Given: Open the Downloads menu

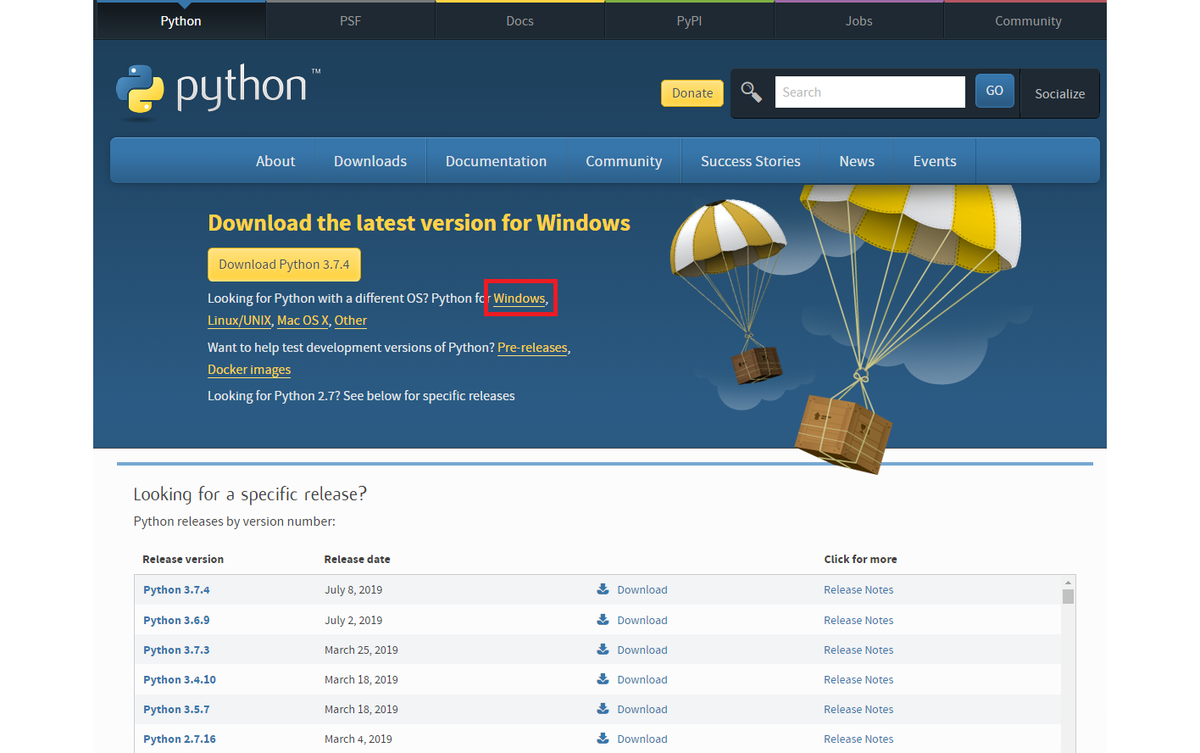Looking at the screenshot, I should (x=370, y=161).
